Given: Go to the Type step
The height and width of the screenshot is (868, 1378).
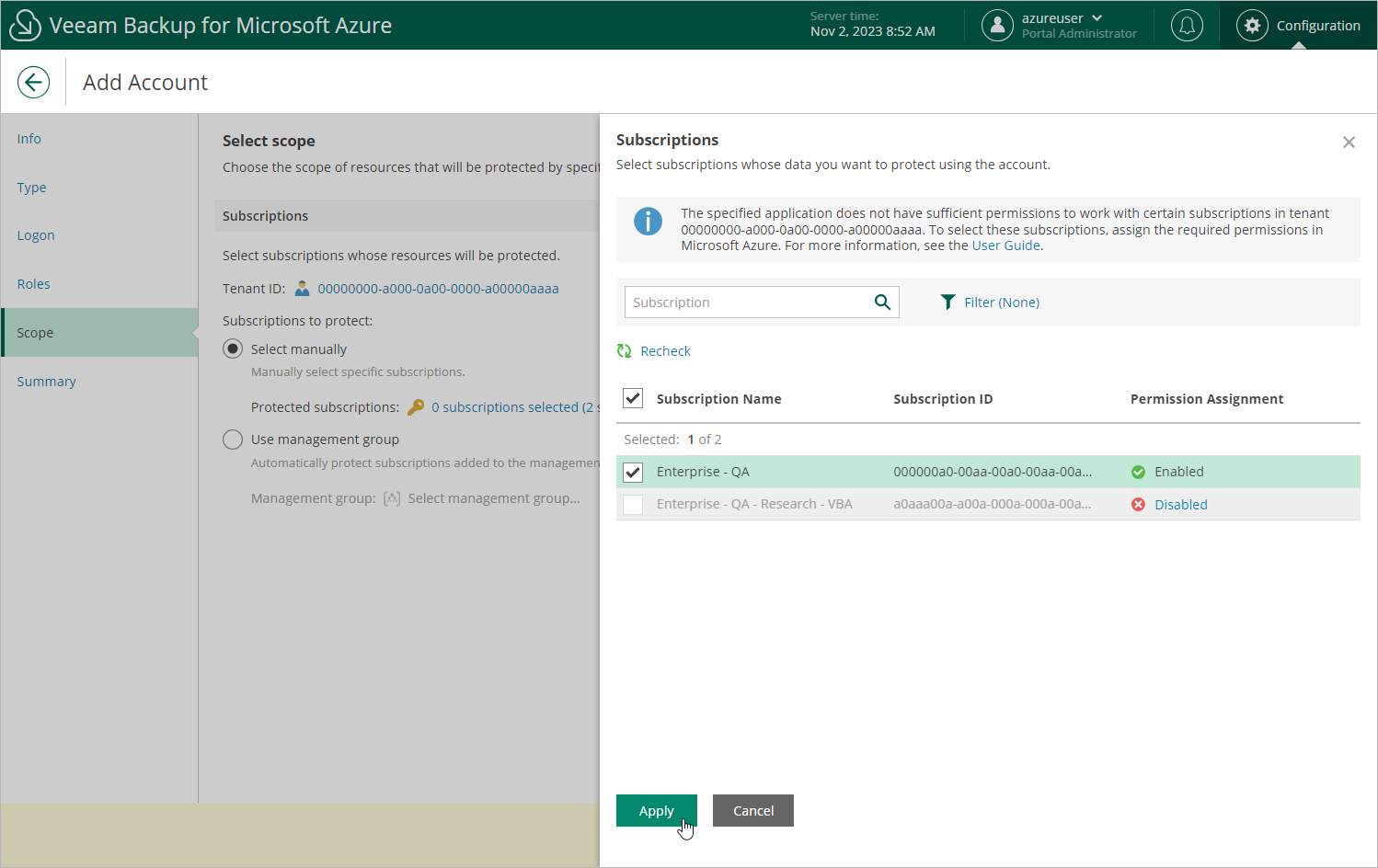Looking at the screenshot, I should coord(31,188).
